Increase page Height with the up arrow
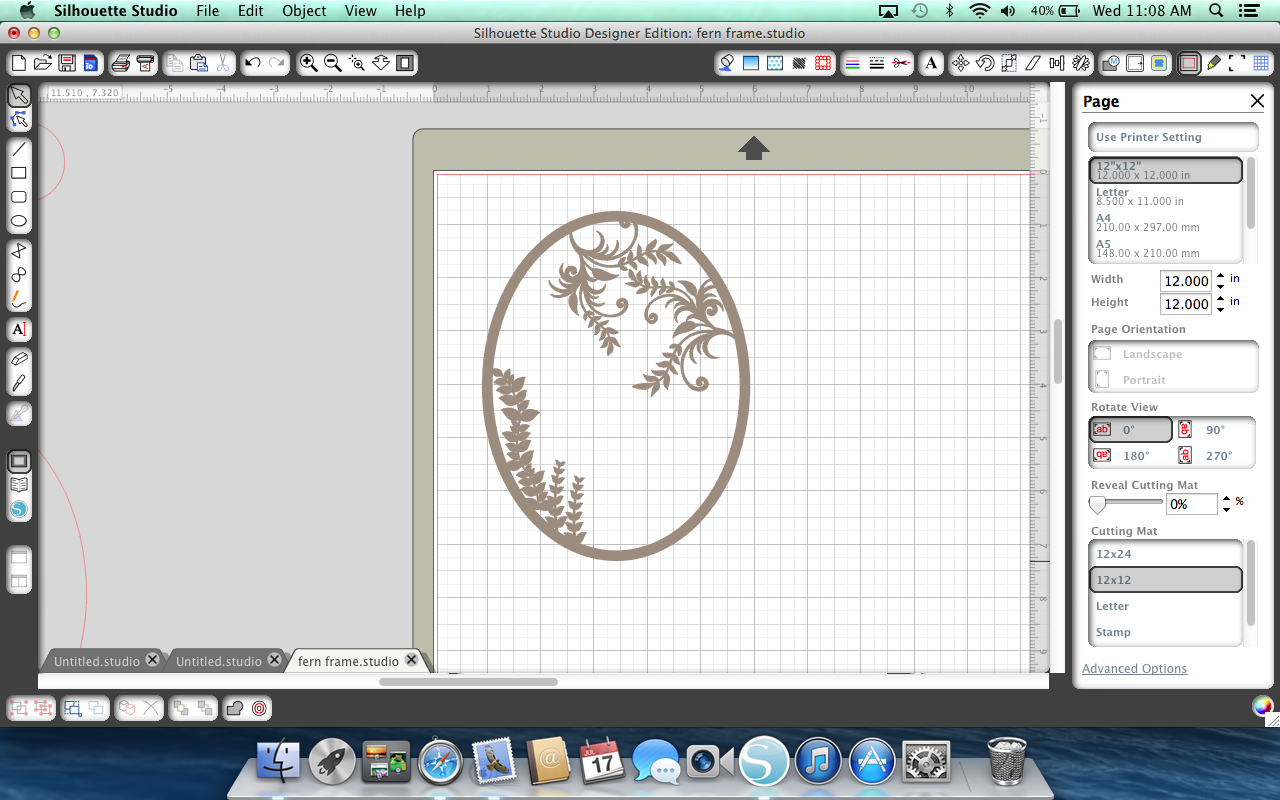1280x800 pixels. [x=1221, y=299]
